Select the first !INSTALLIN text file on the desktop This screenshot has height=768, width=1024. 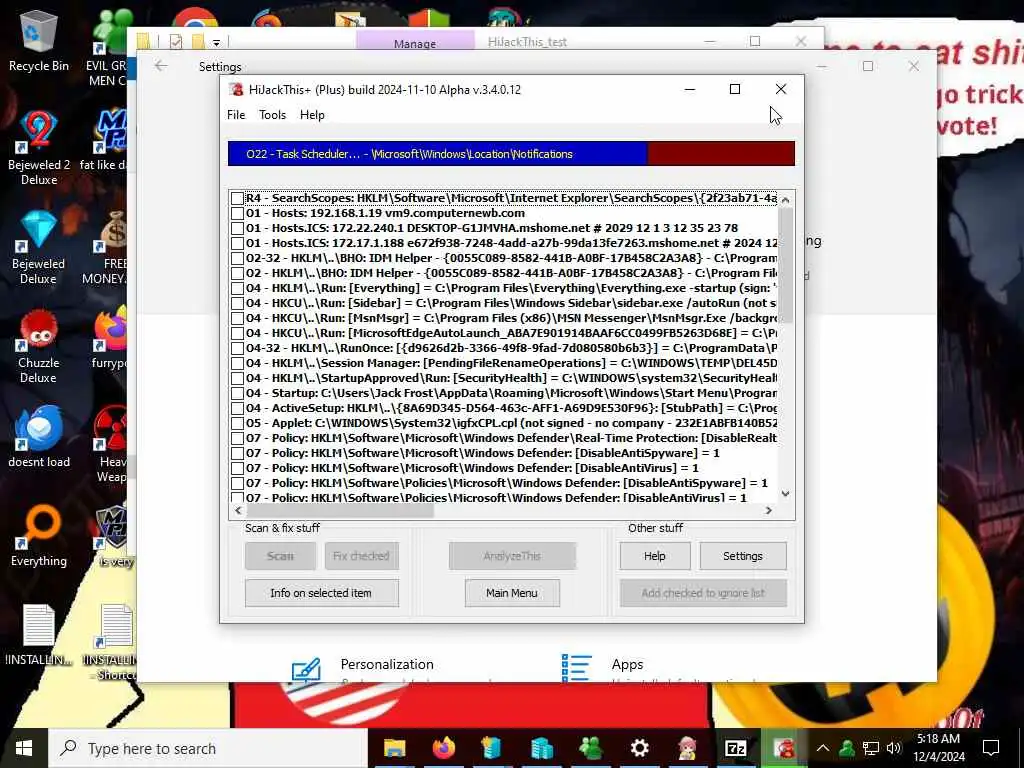pyautogui.click(x=39, y=635)
